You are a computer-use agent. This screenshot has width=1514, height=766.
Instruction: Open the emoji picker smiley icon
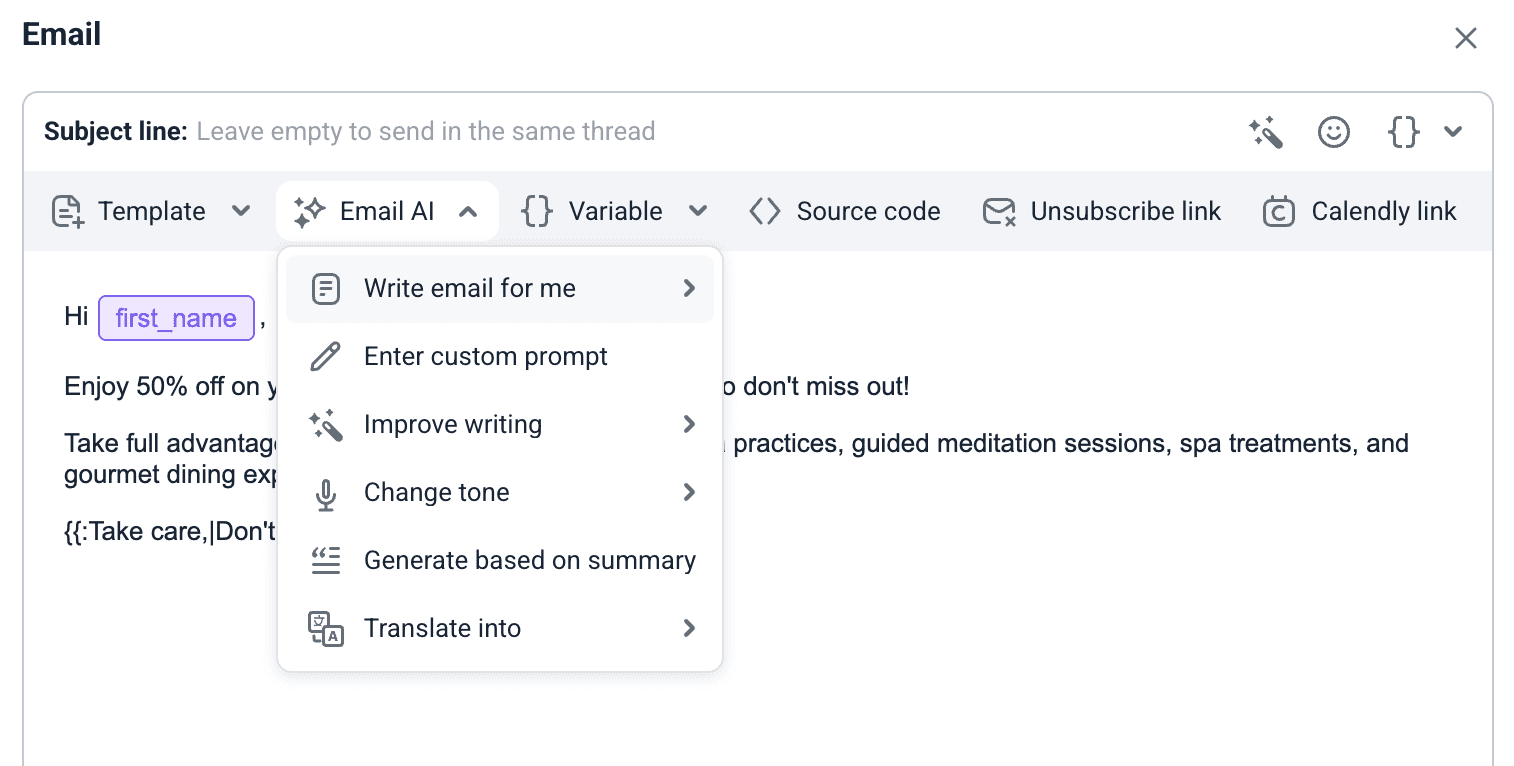coord(1334,132)
